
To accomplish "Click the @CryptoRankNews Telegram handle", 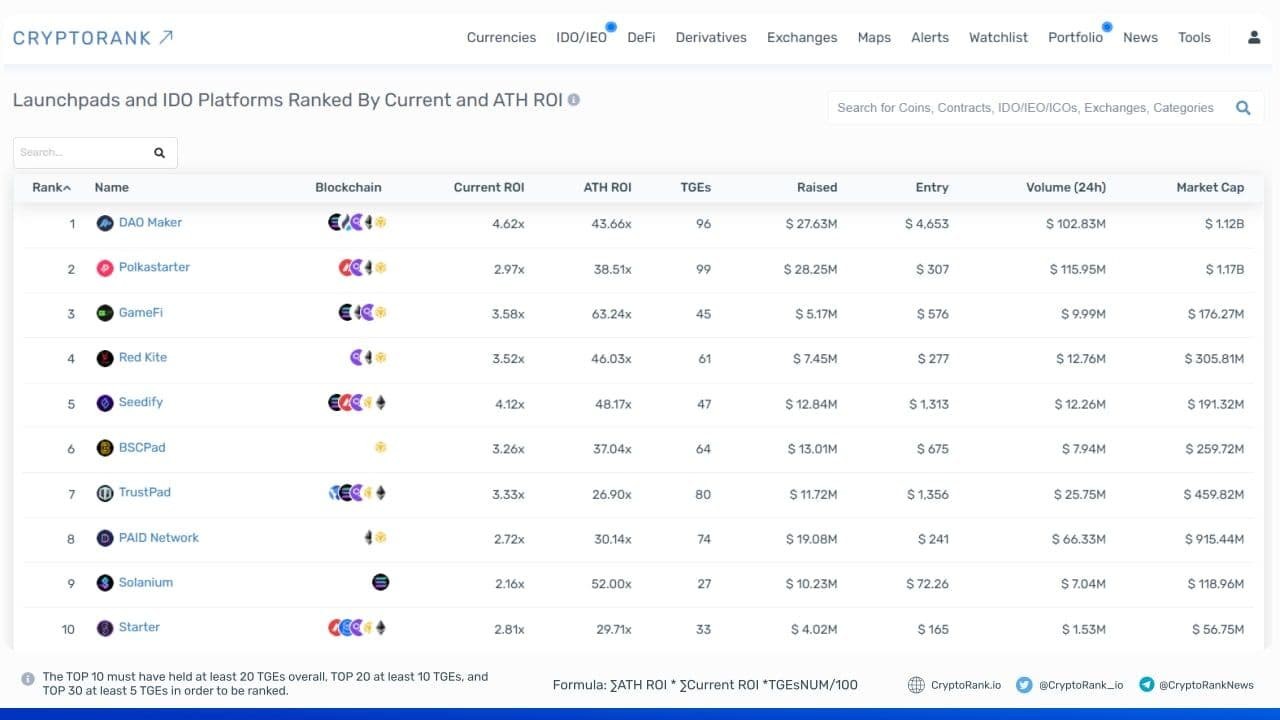I will [1206, 685].
